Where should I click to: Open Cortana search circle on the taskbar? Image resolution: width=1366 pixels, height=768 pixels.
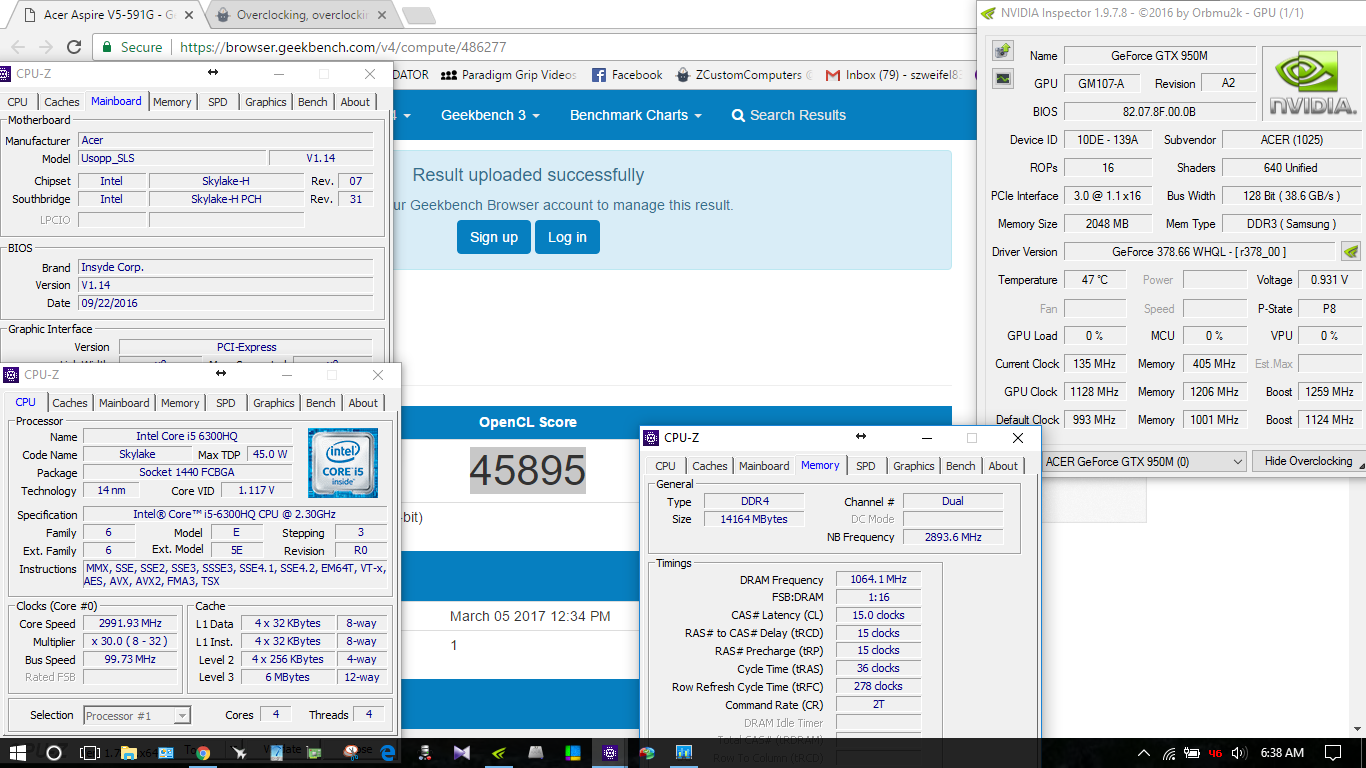click(54, 752)
